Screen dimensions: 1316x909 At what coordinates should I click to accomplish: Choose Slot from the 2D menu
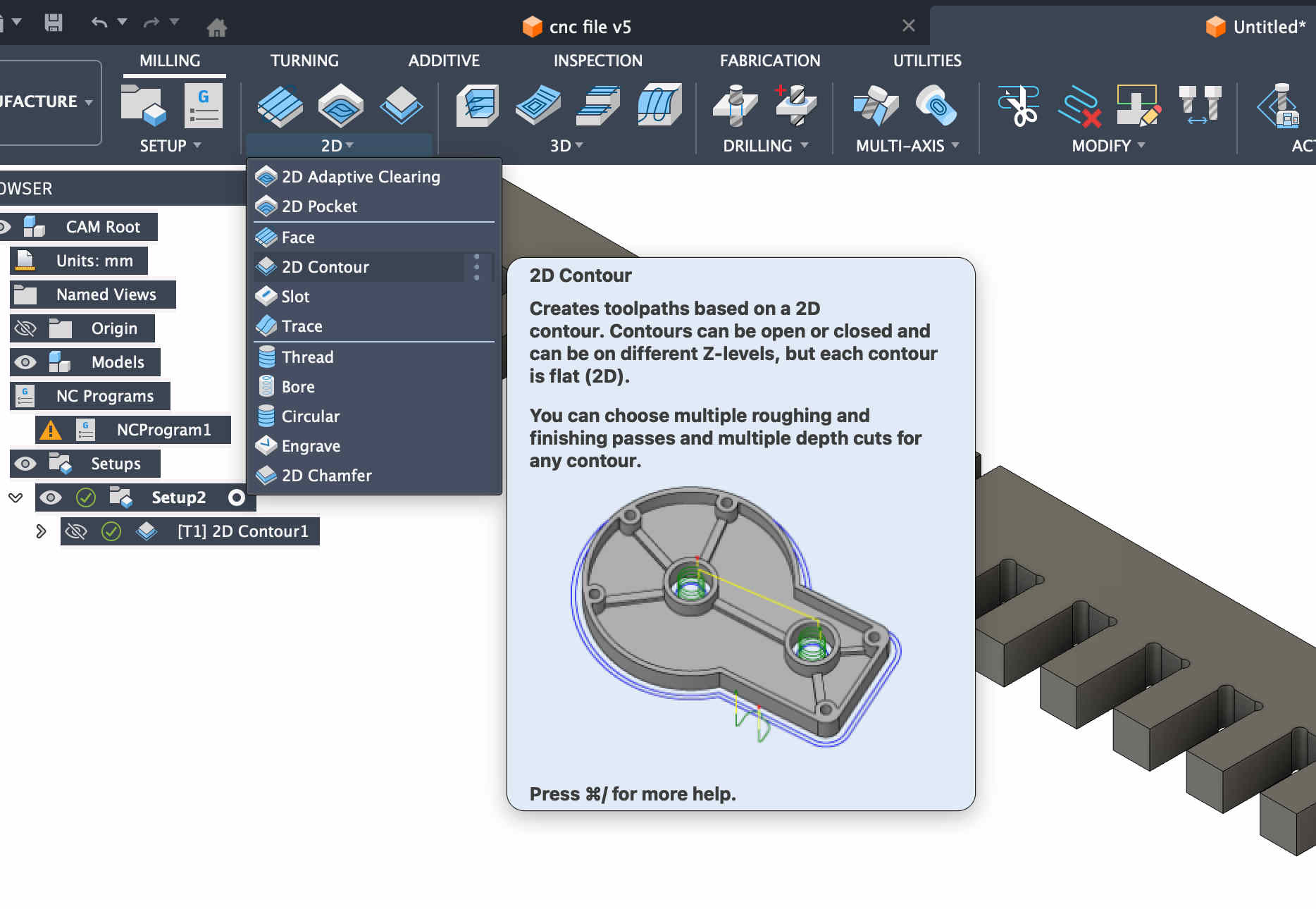click(x=374, y=297)
